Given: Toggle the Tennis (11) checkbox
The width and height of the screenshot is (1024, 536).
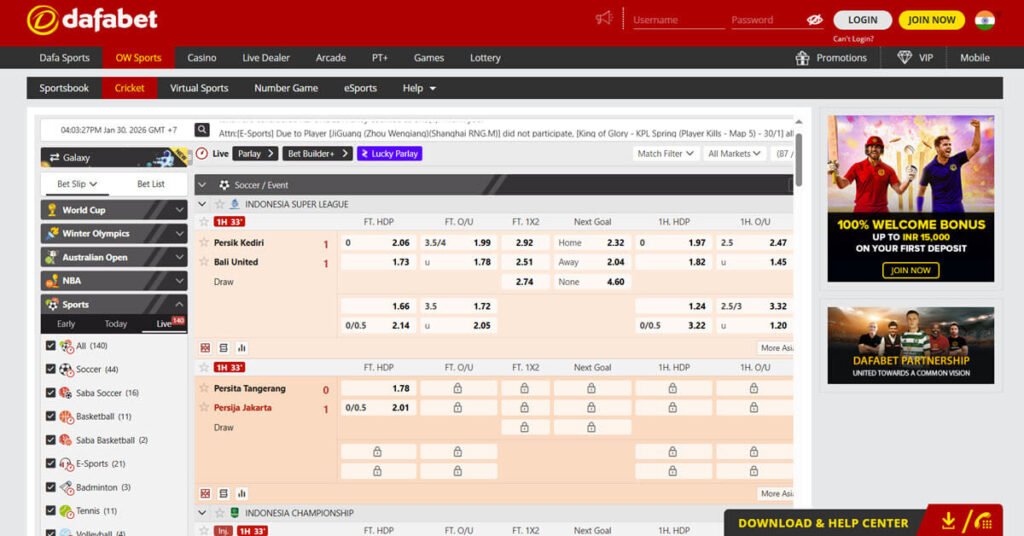Looking at the screenshot, I should pyautogui.click(x=51, y=511).
